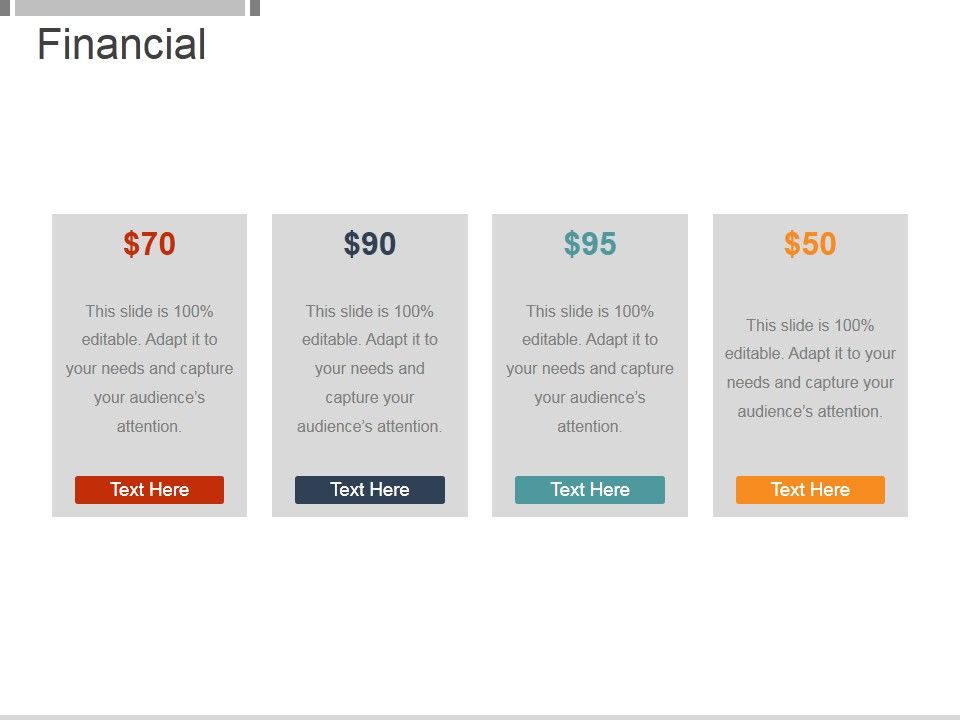
Task: Click the small dark square left of top bar
Action: (x=4, y=7)
